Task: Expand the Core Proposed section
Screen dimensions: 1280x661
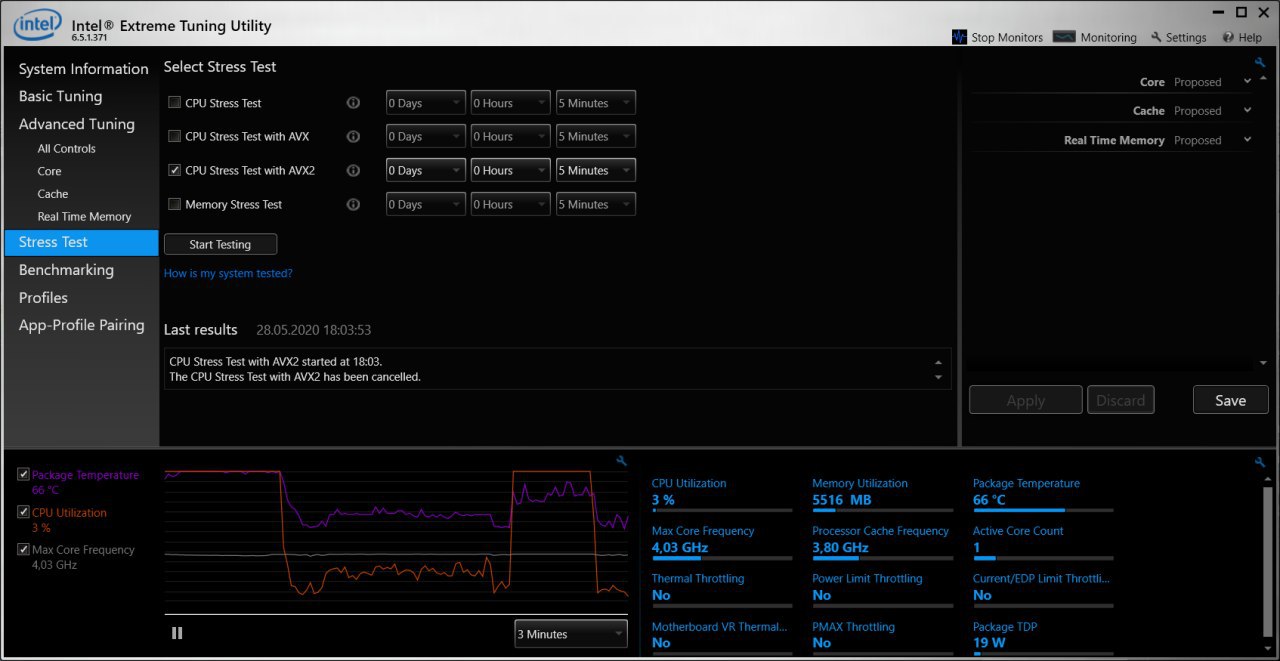Action: click(x=1248, y=82)
